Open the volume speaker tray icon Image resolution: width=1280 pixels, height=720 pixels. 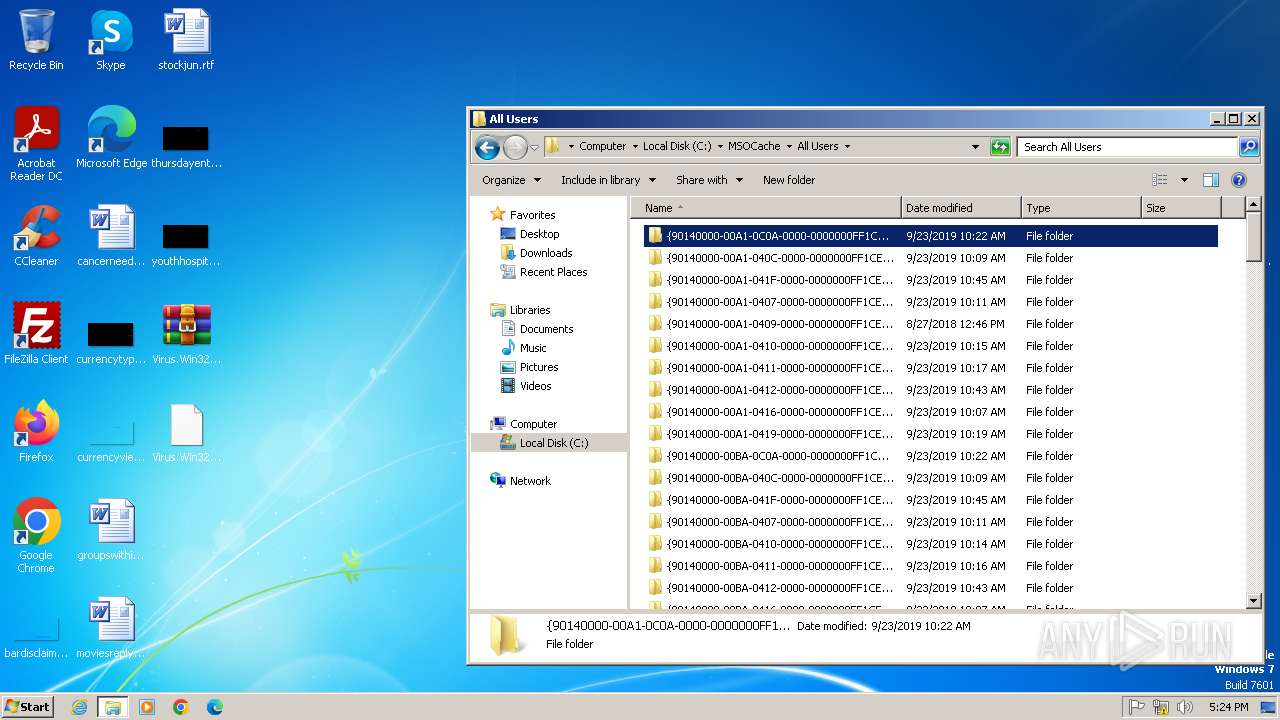(x=1185, y=707)
